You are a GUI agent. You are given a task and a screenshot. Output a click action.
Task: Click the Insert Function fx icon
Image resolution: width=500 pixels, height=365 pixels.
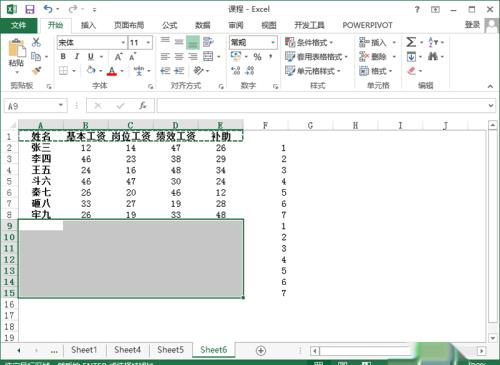pyautogui.click(x=143, y=106)
